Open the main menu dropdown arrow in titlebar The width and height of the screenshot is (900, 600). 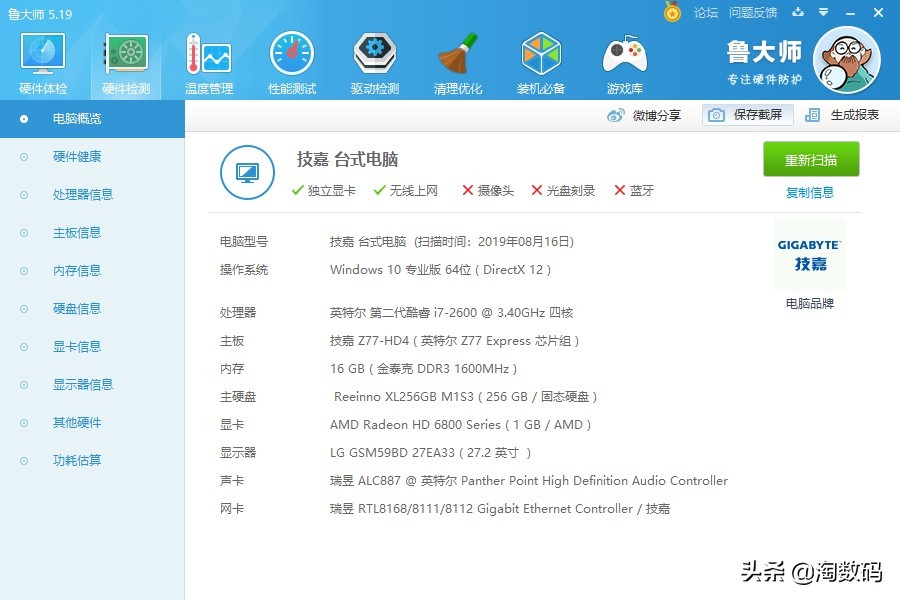822,13
